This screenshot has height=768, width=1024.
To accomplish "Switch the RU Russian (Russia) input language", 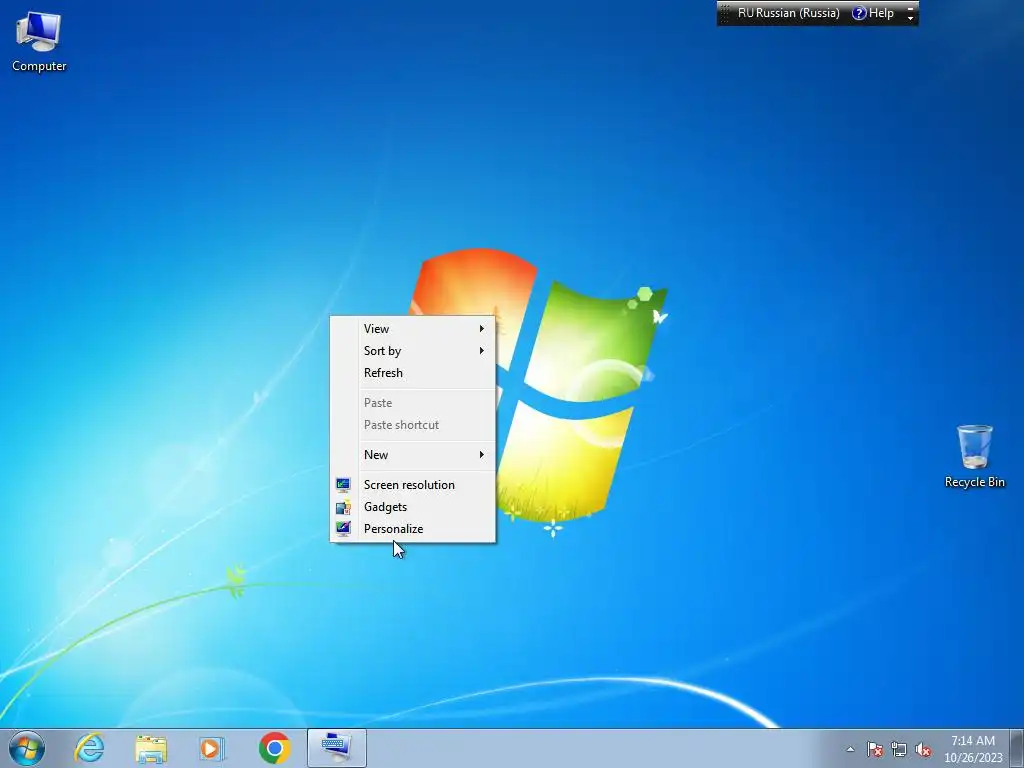I will coord(788,13).
